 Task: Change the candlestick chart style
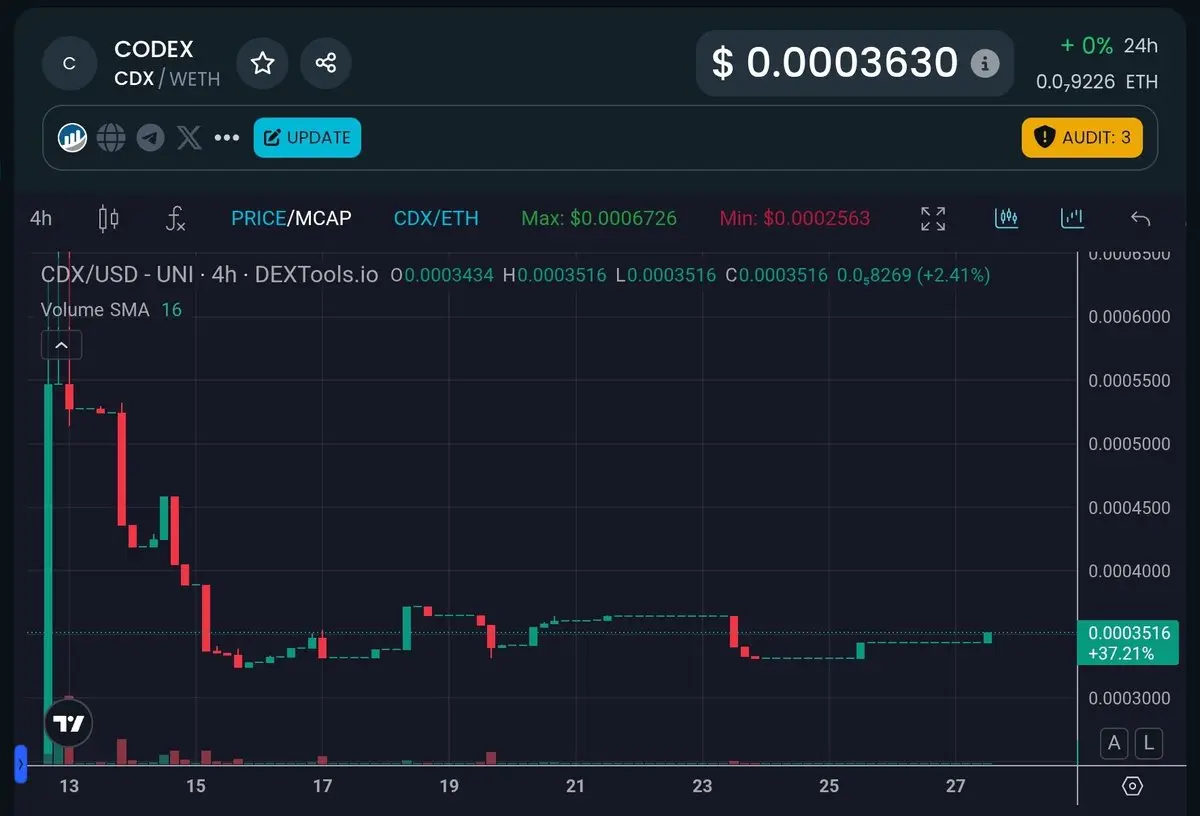(109, 218)
